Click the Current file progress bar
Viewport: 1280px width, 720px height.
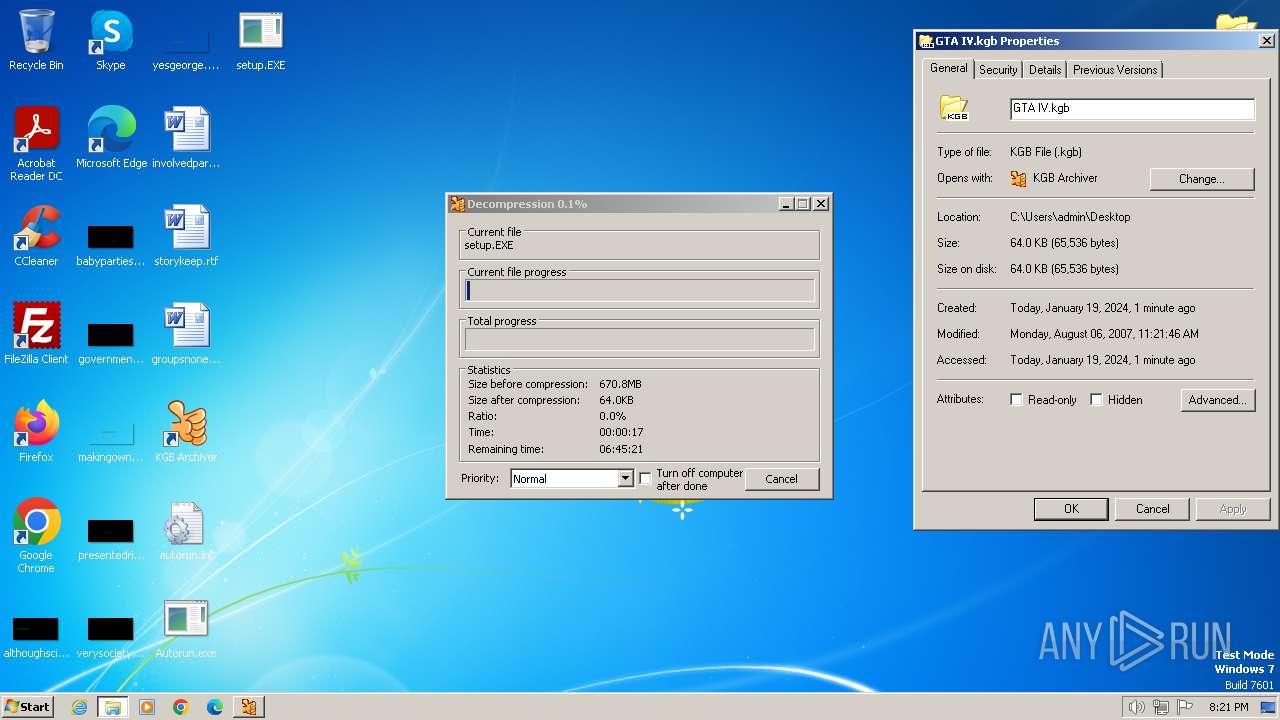pos(640,291)
